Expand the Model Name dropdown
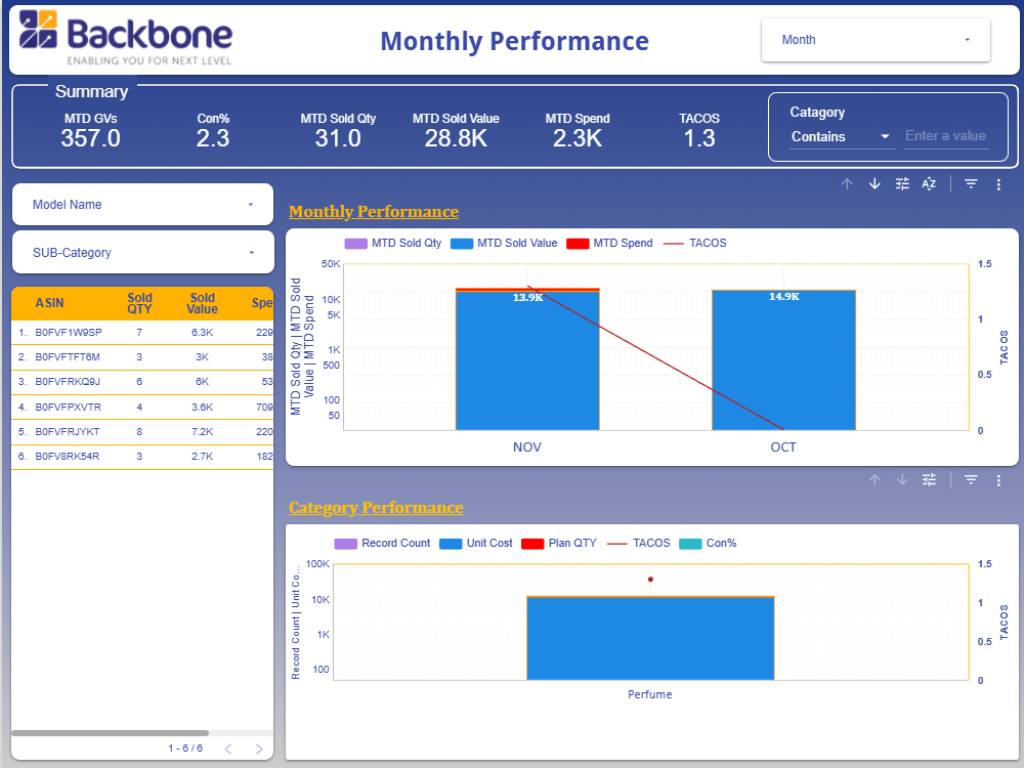 142,205
